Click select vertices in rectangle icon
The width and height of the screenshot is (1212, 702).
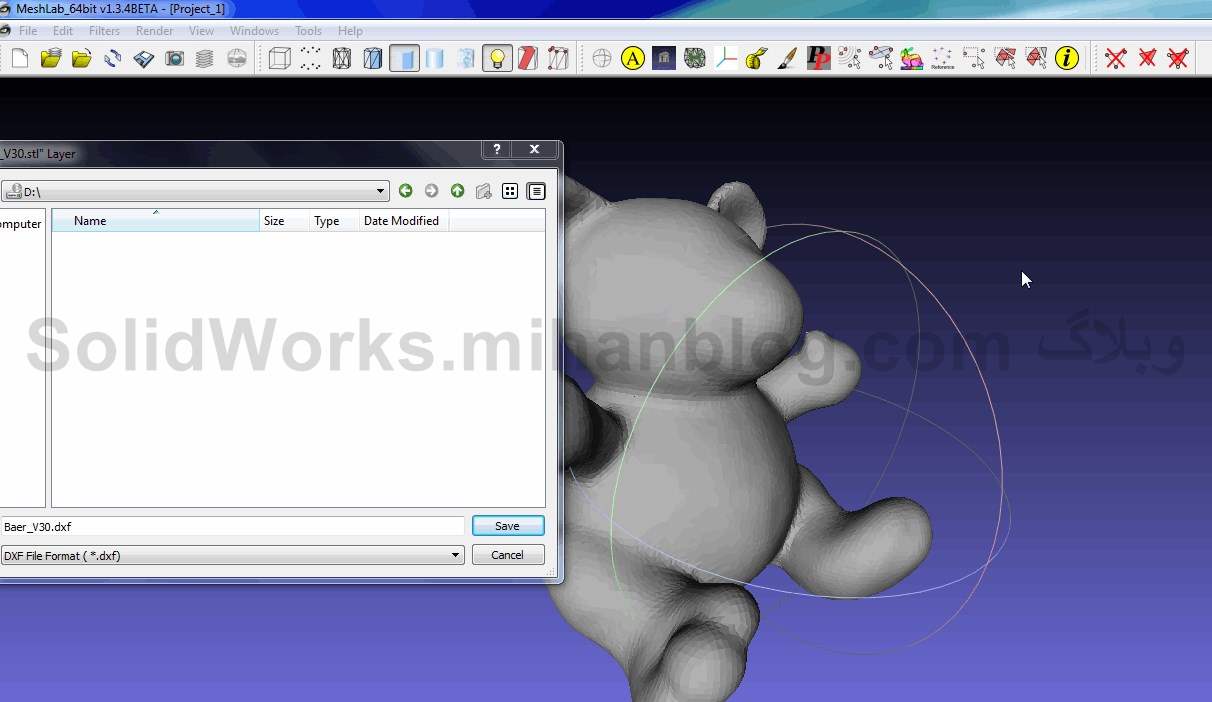[x=974, y=59]
